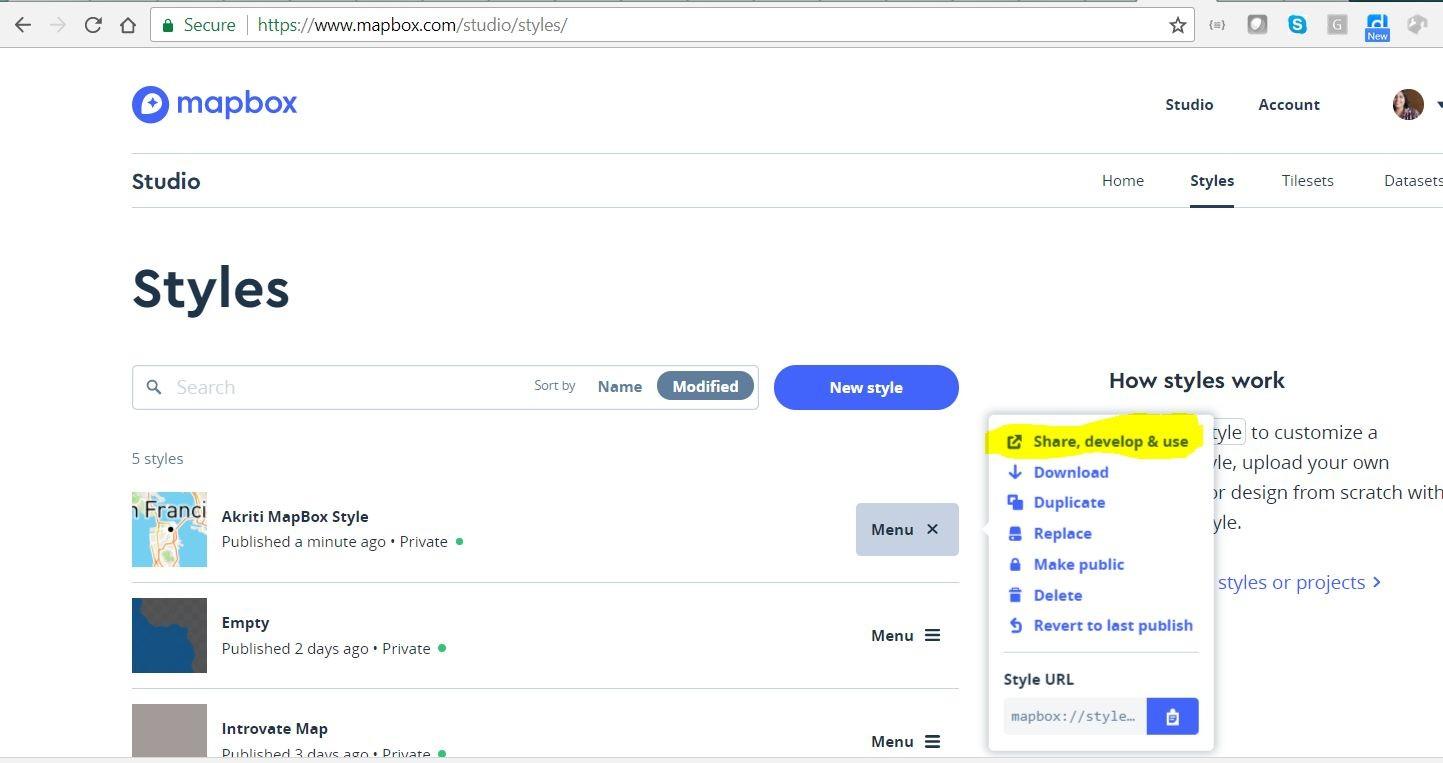Click the Studio link in the header
The image size is (1443, 763).
[1189, 104]
